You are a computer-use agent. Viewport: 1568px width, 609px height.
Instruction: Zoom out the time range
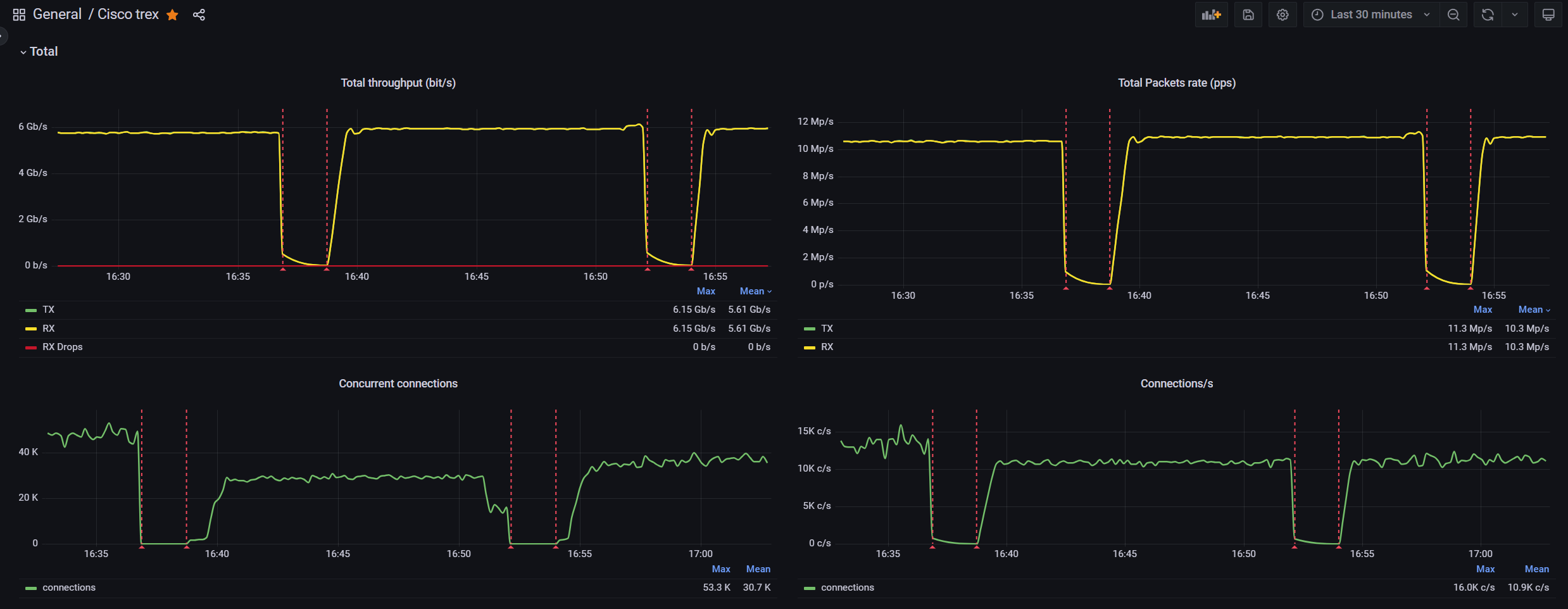(x=1453, y=15)
